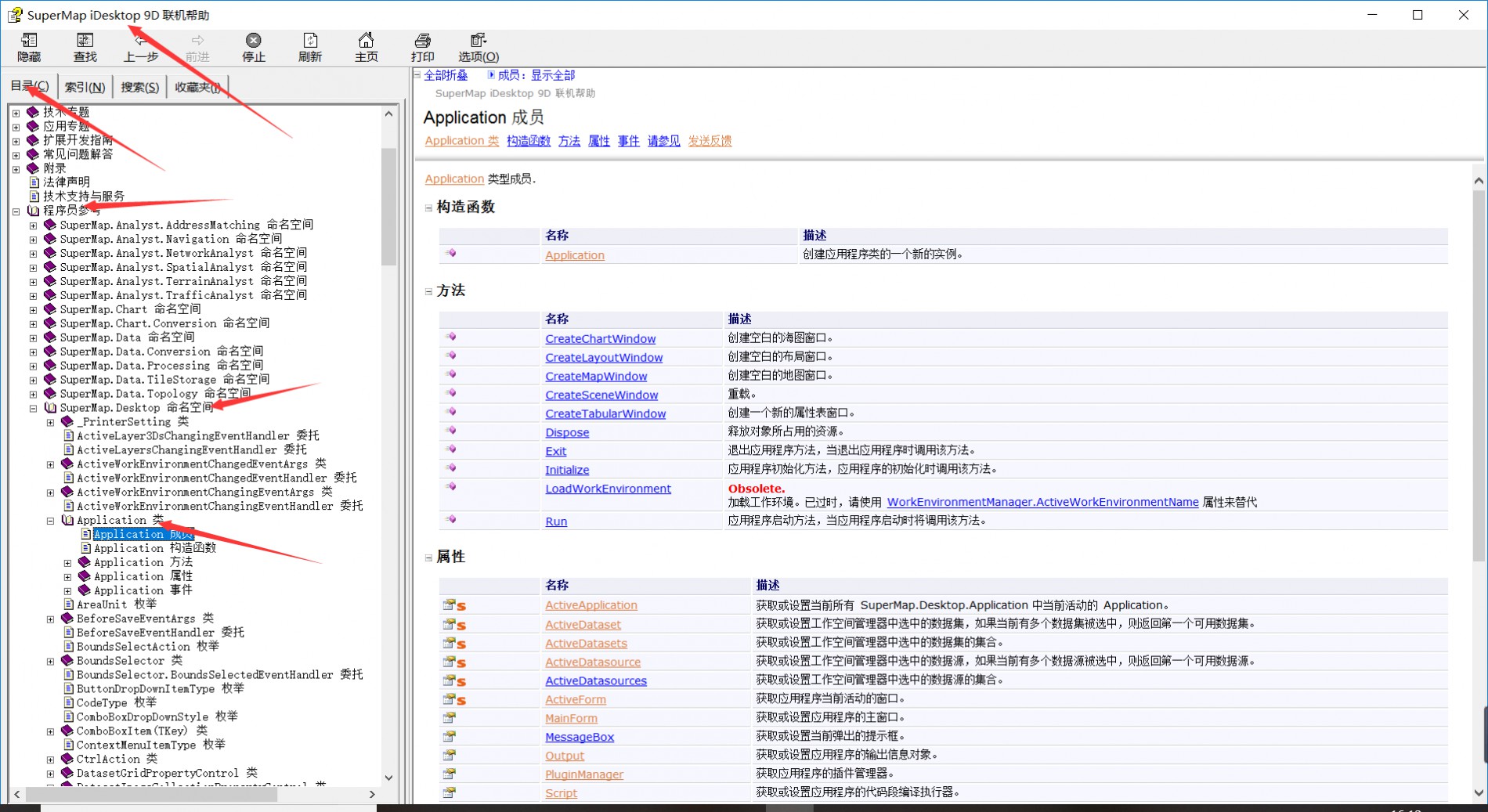Maximize the help window
This screenshot has height=812, width=1488.
click(1417, 15)
